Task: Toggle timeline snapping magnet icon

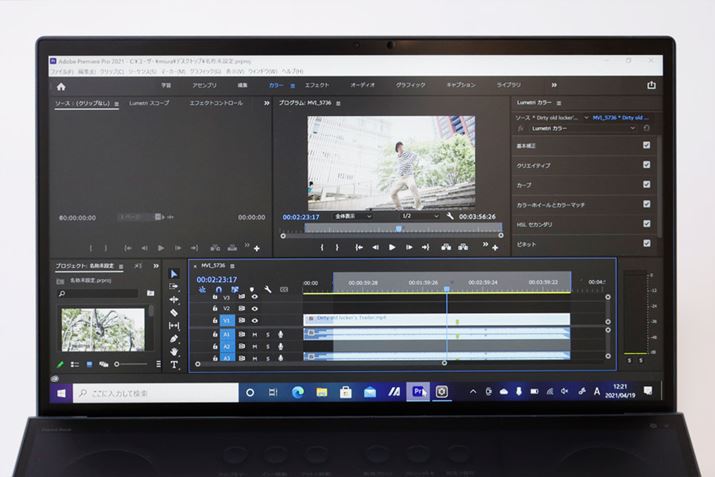Action: 218,290
